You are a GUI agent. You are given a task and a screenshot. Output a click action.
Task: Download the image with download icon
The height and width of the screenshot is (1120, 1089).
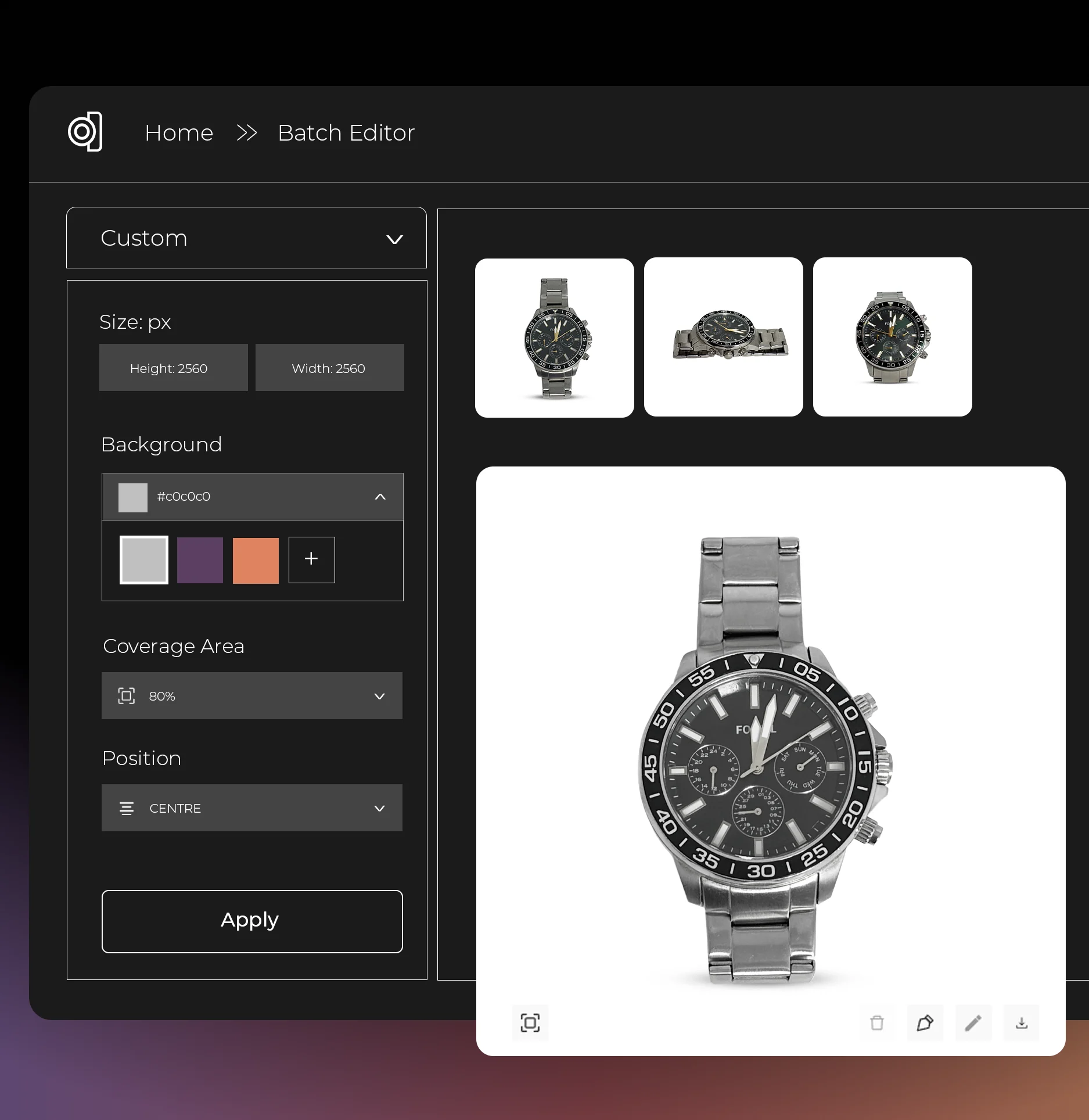coord(1022,1023)
